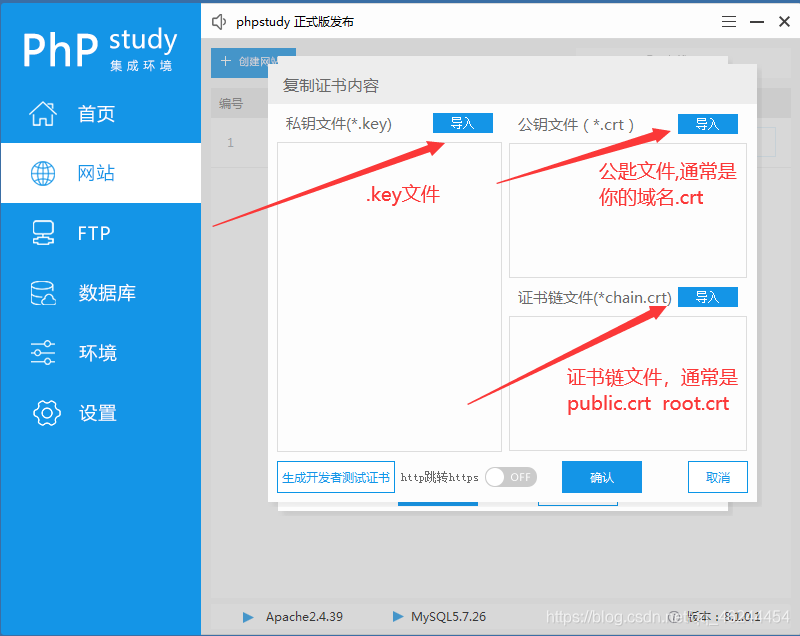Cancel with the 取消 button
Image resolution: width=800 pixels, height=636 pixels.
[x=717, y=477]
